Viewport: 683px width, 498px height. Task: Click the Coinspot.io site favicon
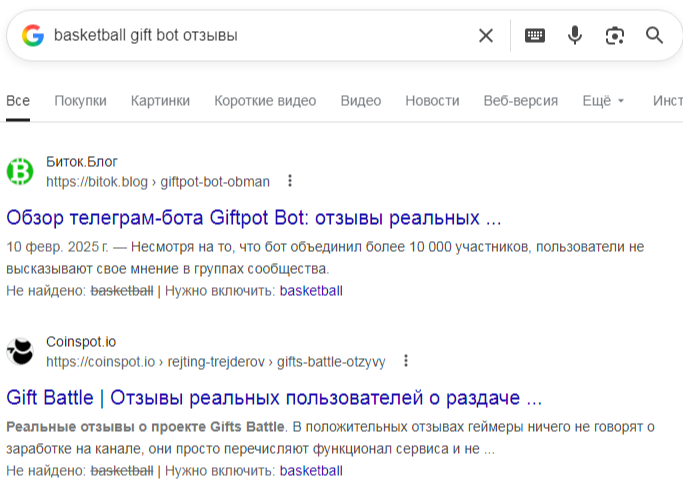point(20,351)
